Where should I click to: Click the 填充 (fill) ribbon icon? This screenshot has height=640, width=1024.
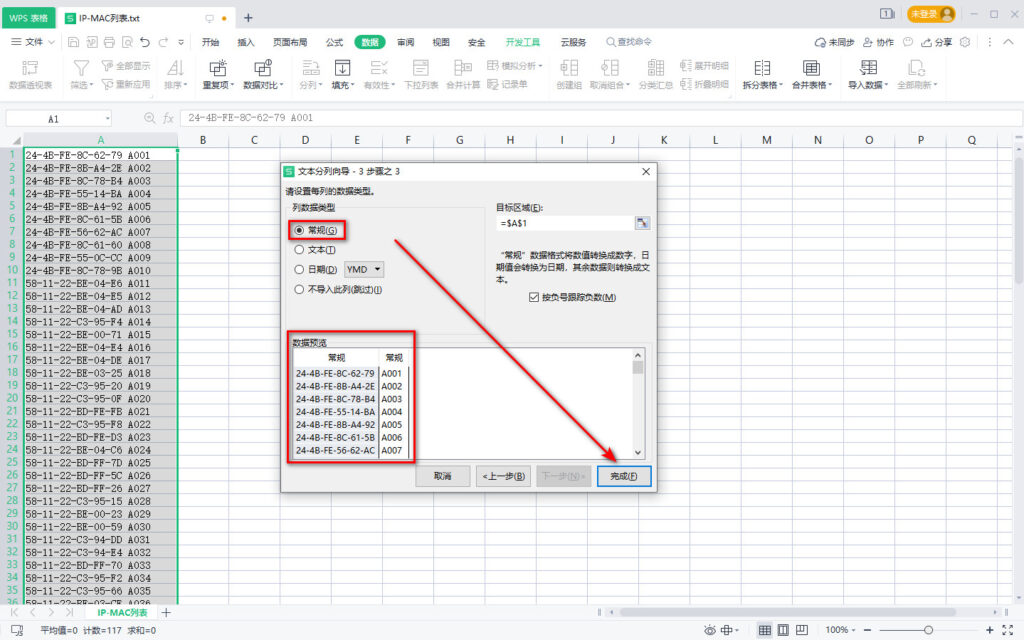point(342,68)
